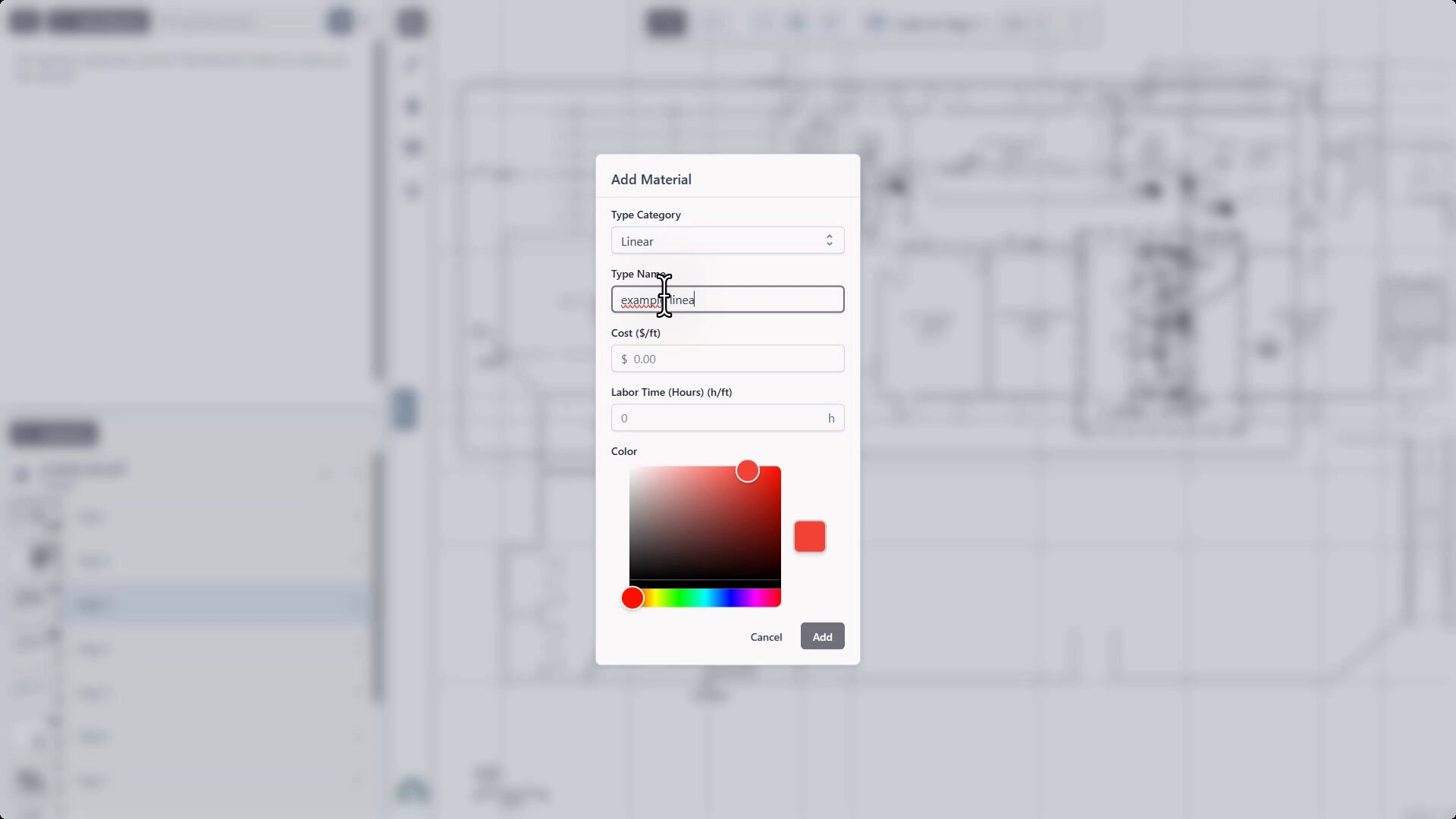The image size is (1456, 819).
Task: Click the Type Name input field
Action: point(727,300)
